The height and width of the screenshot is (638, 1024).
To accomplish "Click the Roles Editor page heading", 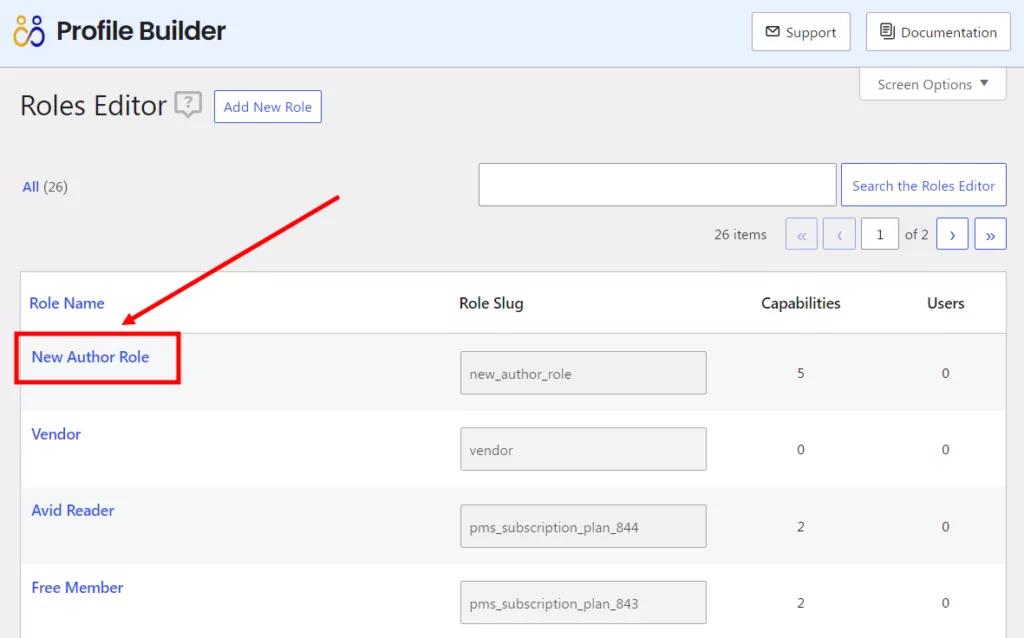I will pos(93,105).
